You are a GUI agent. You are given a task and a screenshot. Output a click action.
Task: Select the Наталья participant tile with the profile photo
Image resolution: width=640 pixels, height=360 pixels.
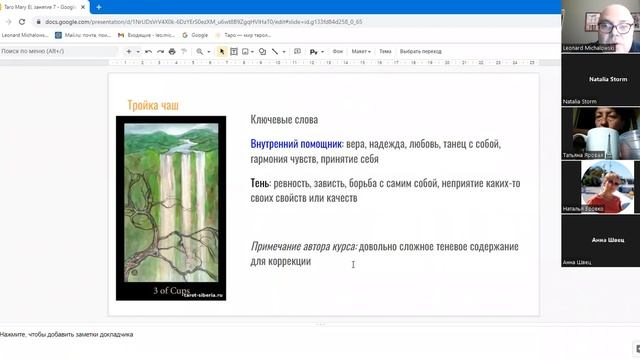[x=600, y=187]
